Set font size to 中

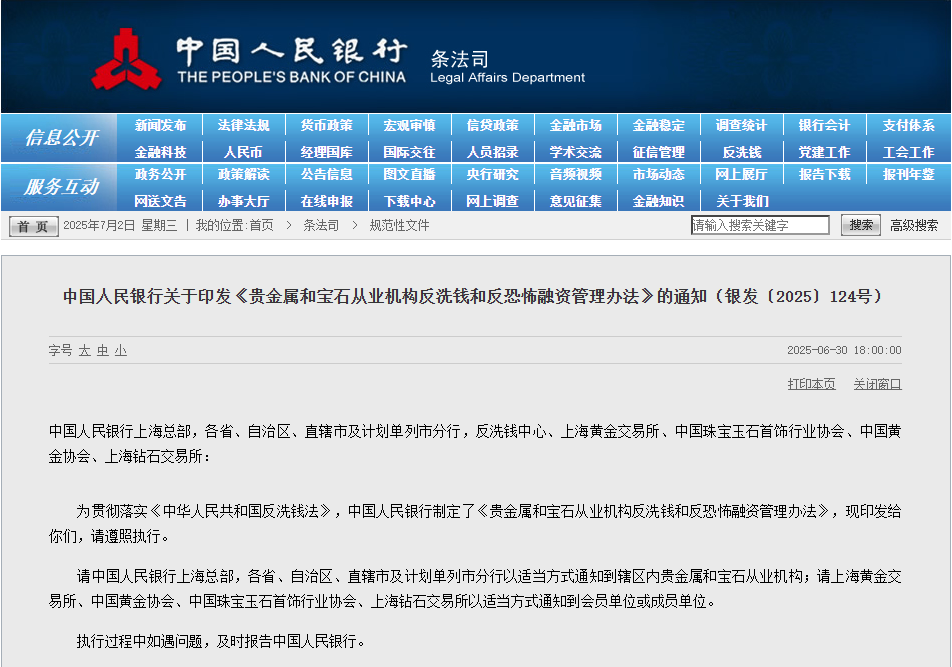(x=103, y=350)
